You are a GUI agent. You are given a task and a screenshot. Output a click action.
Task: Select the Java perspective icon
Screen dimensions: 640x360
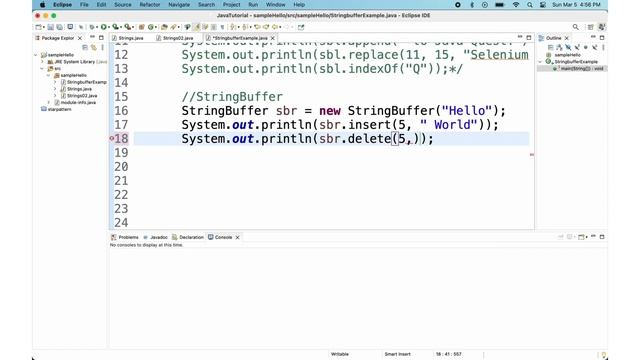point(601,27)
